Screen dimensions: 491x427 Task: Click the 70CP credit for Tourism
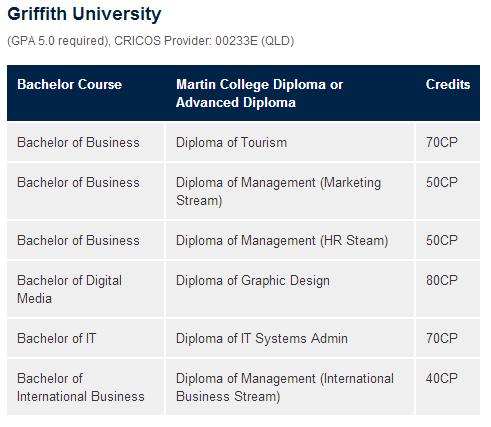point(442,142)
